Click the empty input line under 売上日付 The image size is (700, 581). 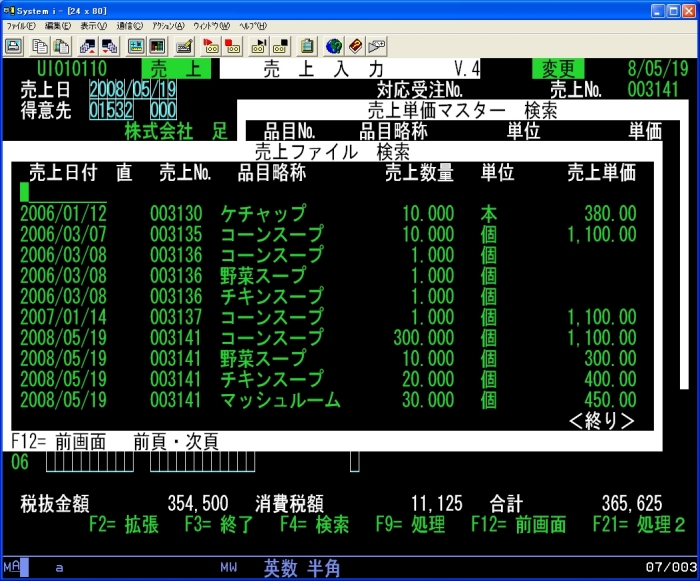(x=62, y=192)
